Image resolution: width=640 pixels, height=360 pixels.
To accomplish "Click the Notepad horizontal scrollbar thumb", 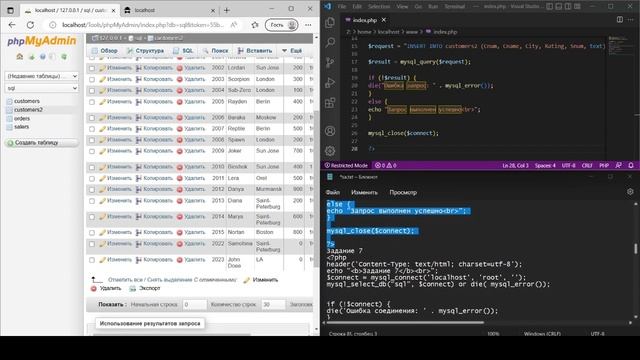I will click(404, 322).
